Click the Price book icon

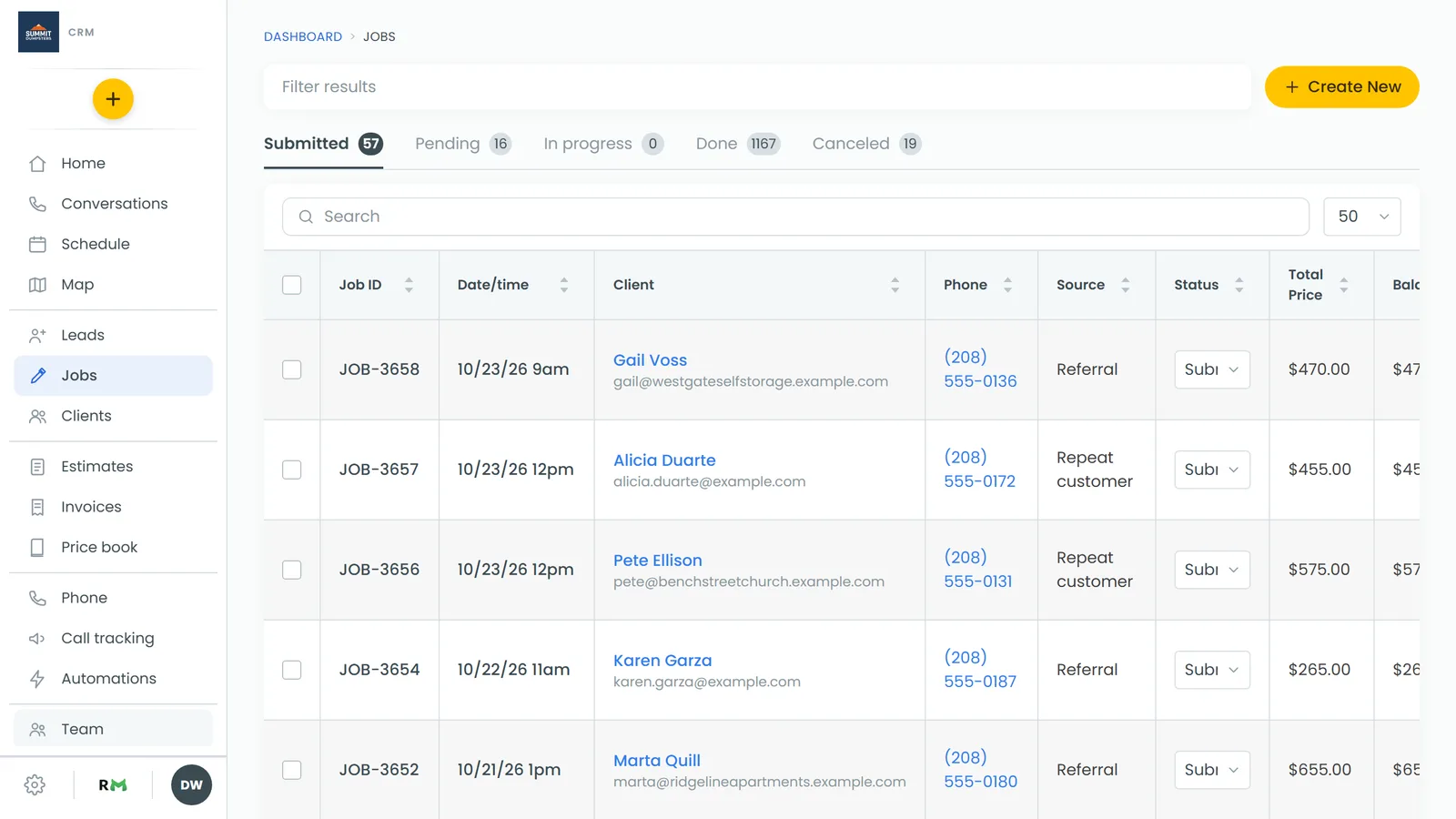37,547
